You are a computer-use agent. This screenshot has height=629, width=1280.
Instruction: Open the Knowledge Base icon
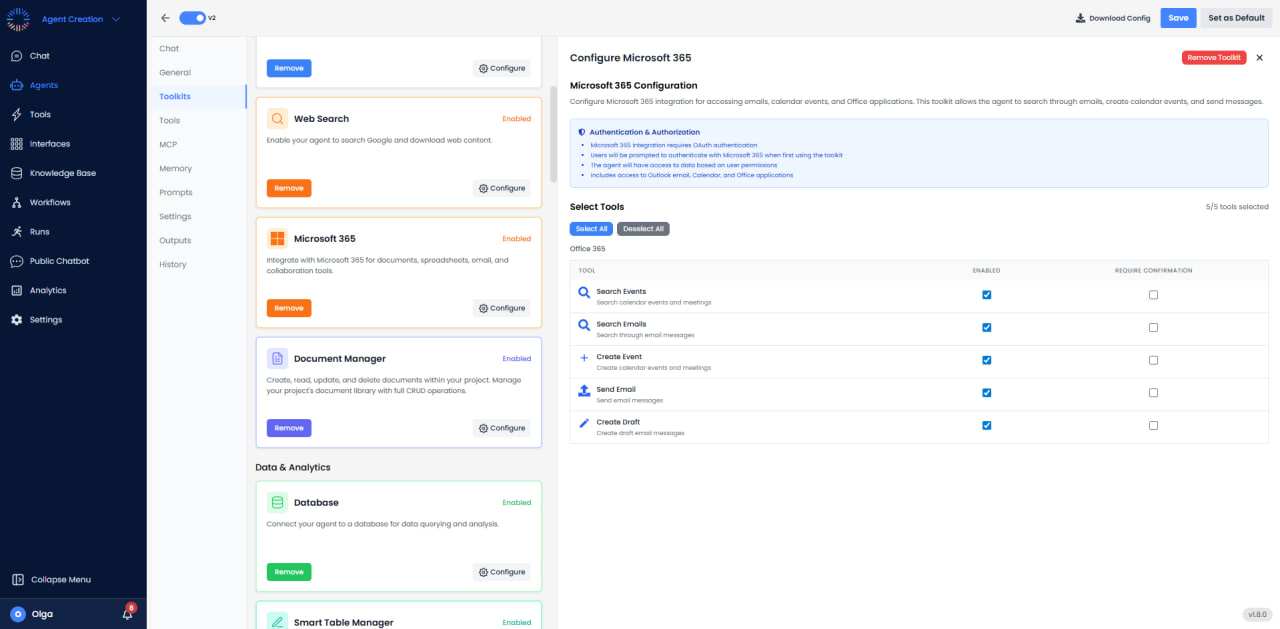[17, 173]
